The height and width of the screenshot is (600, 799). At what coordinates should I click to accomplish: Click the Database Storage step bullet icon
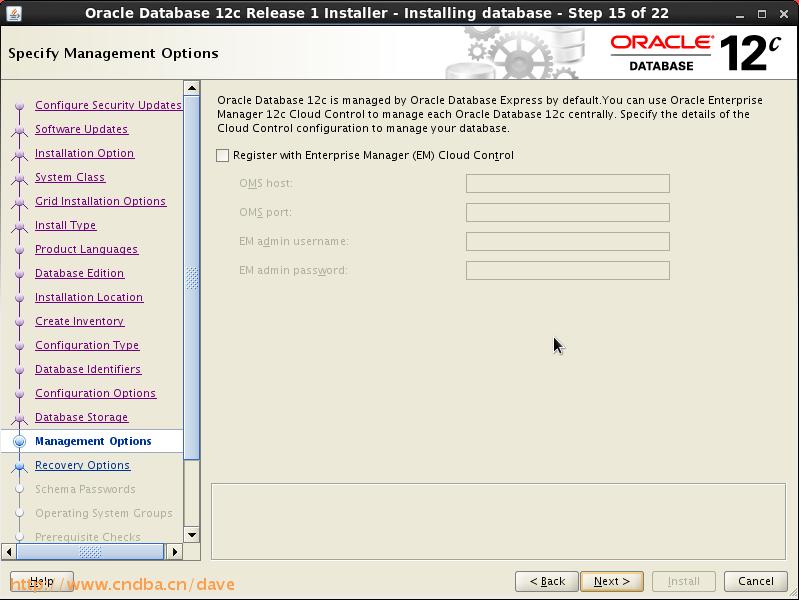pyautogui.click(x=19, y=418)
